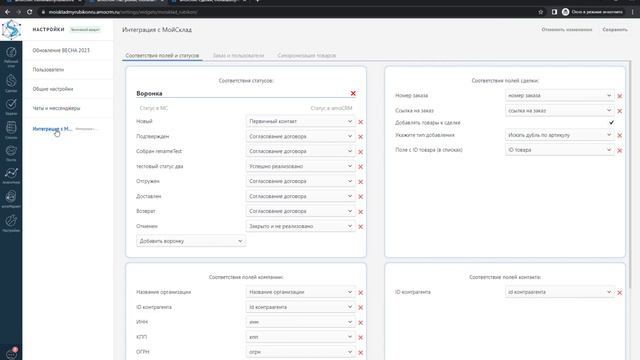
Task: Open ID контрагента dropdown in contact fields panel
Action: click(x=560, y=292)
